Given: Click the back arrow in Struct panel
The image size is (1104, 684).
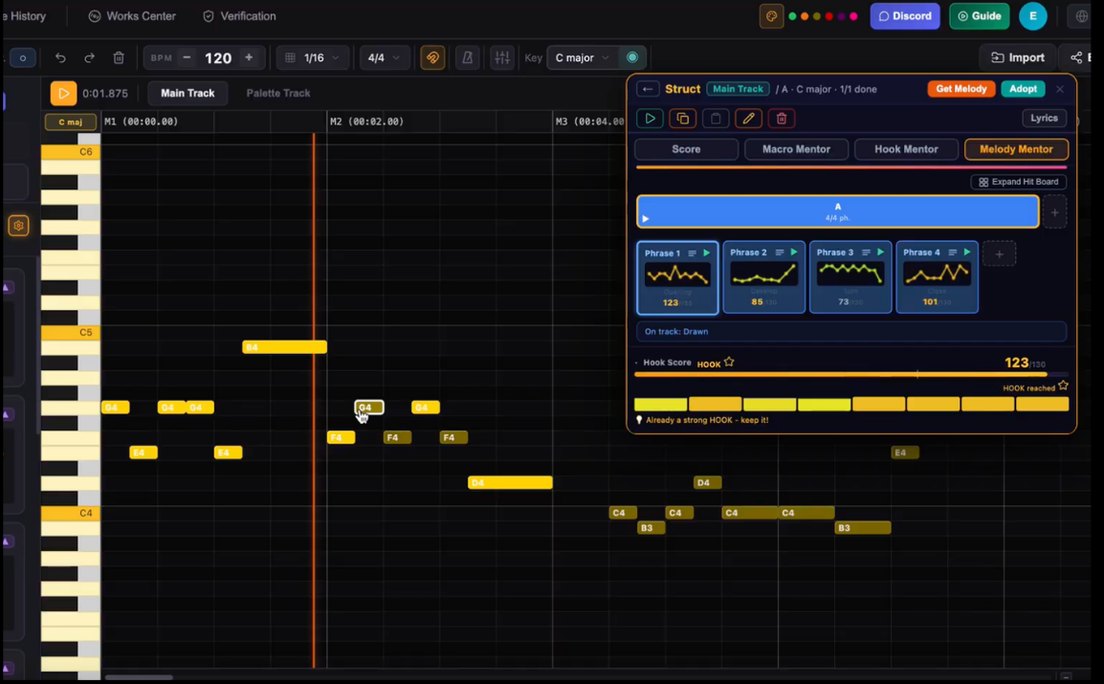Looking at the screenshot, I should click(x=647, y=89).
